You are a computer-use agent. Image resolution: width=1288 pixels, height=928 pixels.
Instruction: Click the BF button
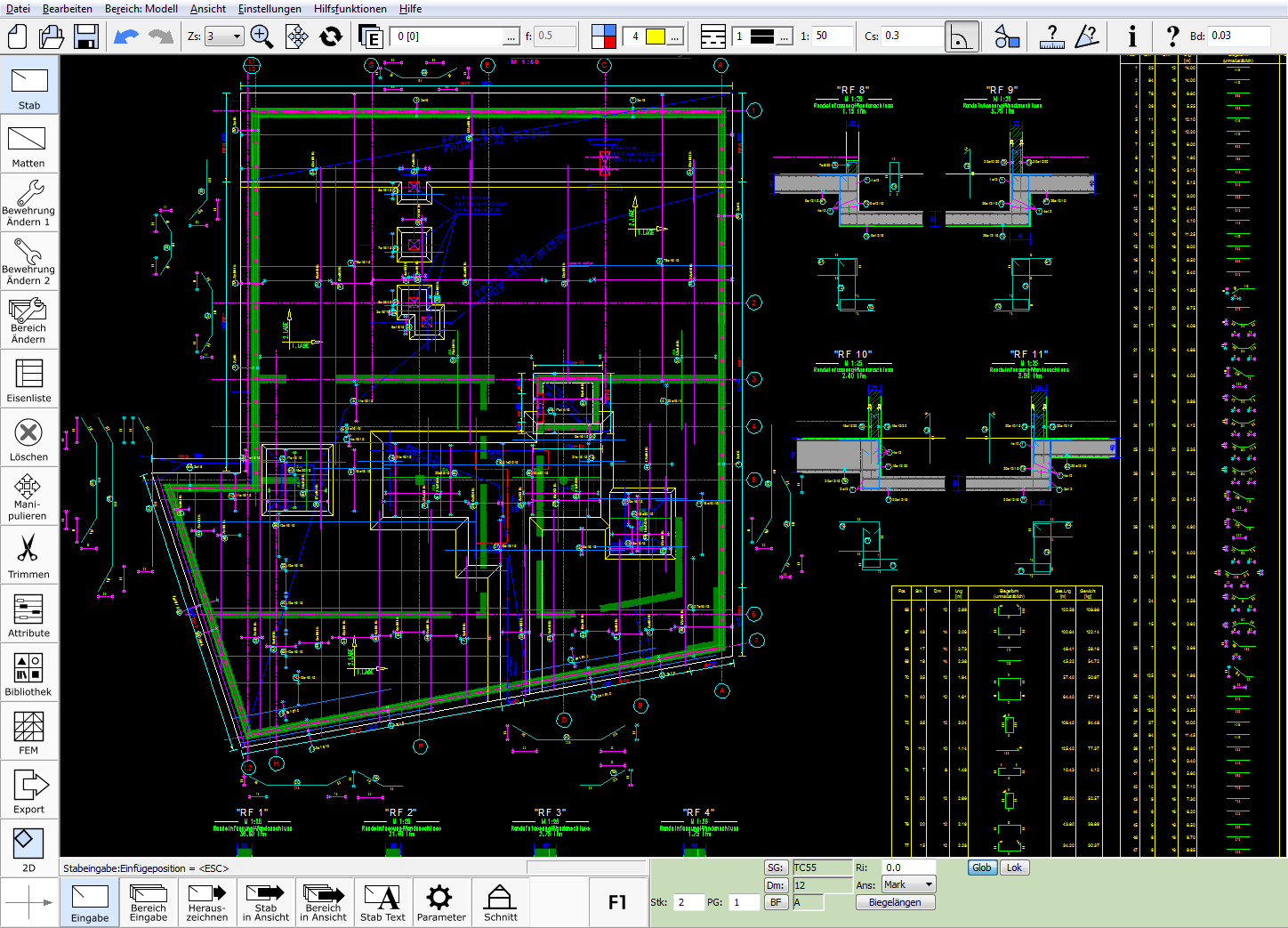coord(776,902)
